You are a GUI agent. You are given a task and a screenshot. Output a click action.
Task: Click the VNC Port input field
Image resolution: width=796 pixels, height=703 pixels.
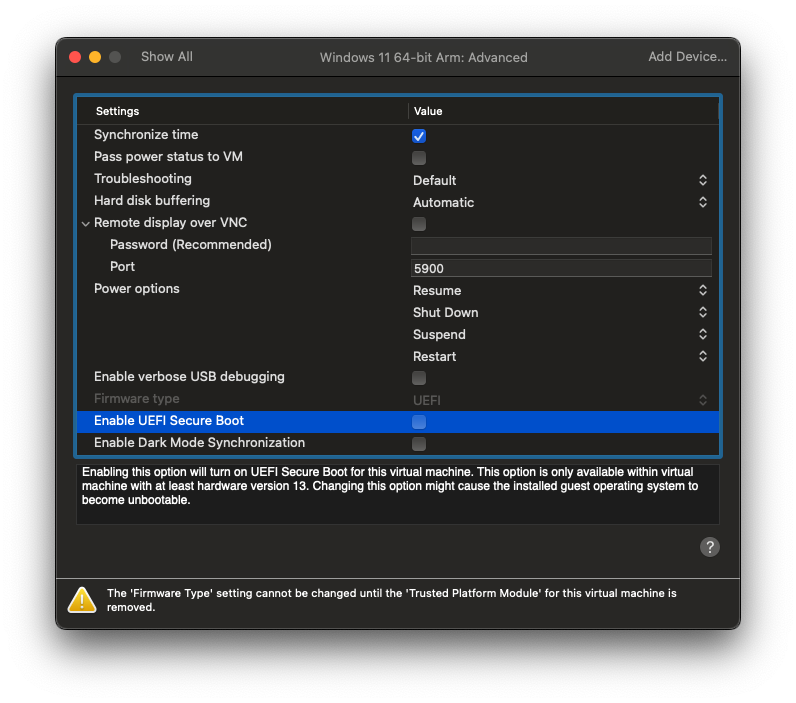tap(561, 268)
